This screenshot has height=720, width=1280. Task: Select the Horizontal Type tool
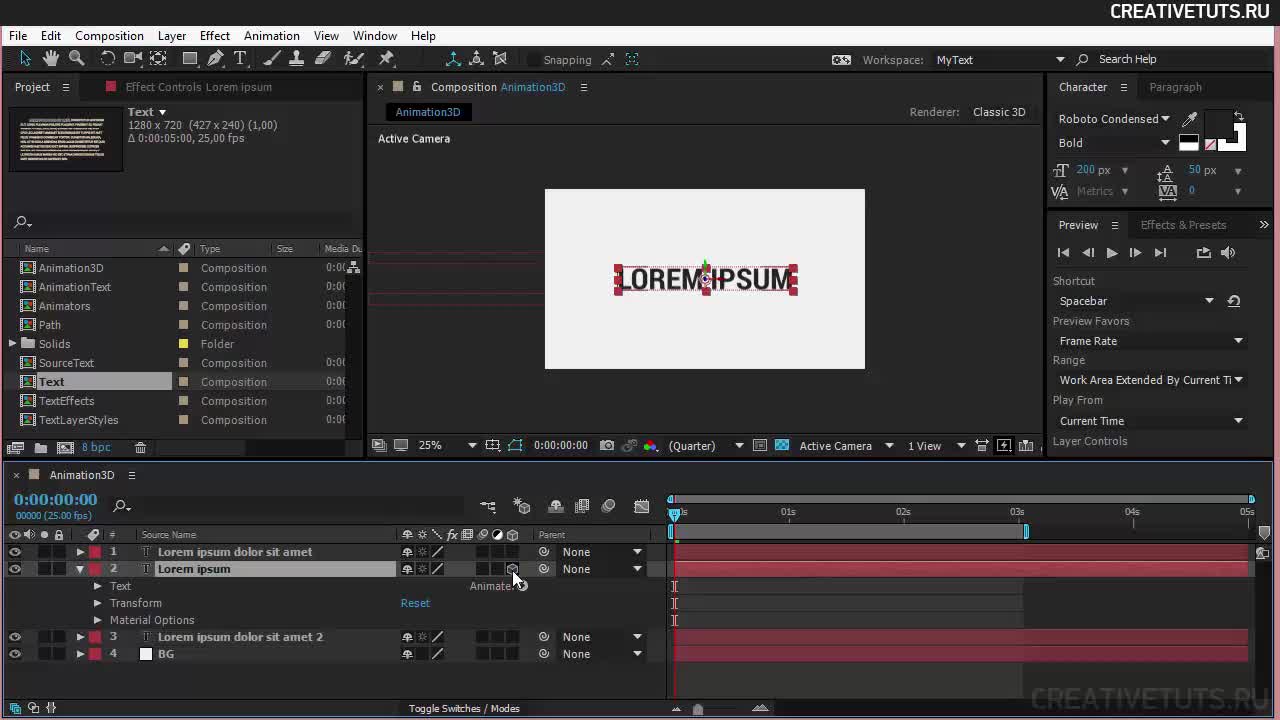[x=240, y=59]
